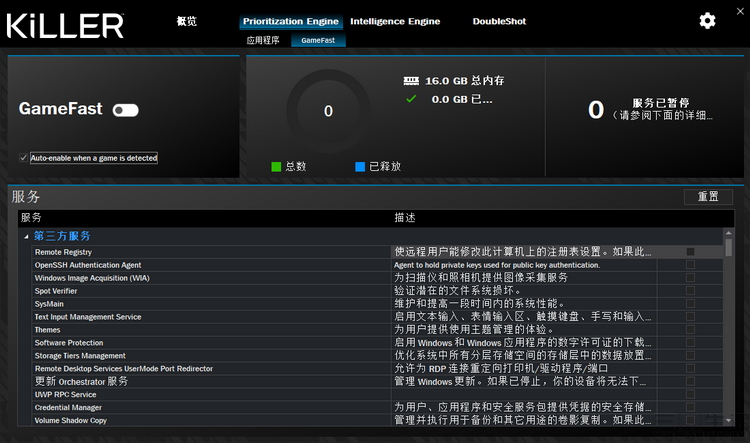
Task: Select the Prioritization Engine tab
Action: point(291,22)
